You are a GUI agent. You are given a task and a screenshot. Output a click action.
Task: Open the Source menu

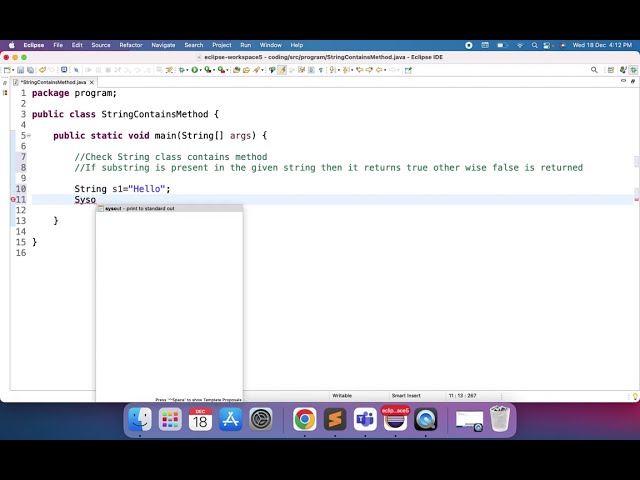click(101, 45)
